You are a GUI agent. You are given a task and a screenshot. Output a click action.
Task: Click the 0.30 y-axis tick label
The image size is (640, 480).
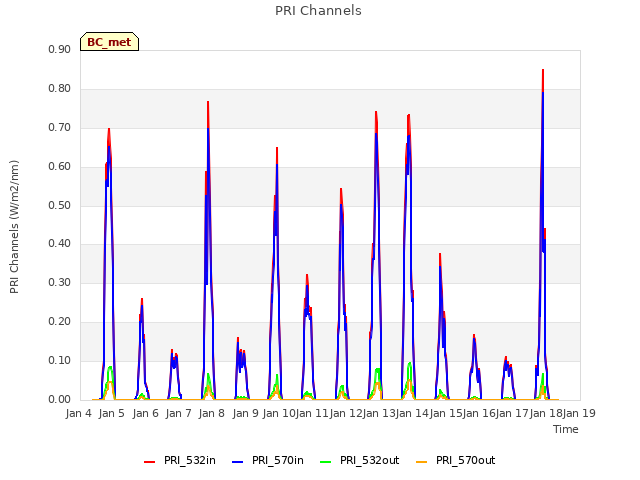click(60, 282)
